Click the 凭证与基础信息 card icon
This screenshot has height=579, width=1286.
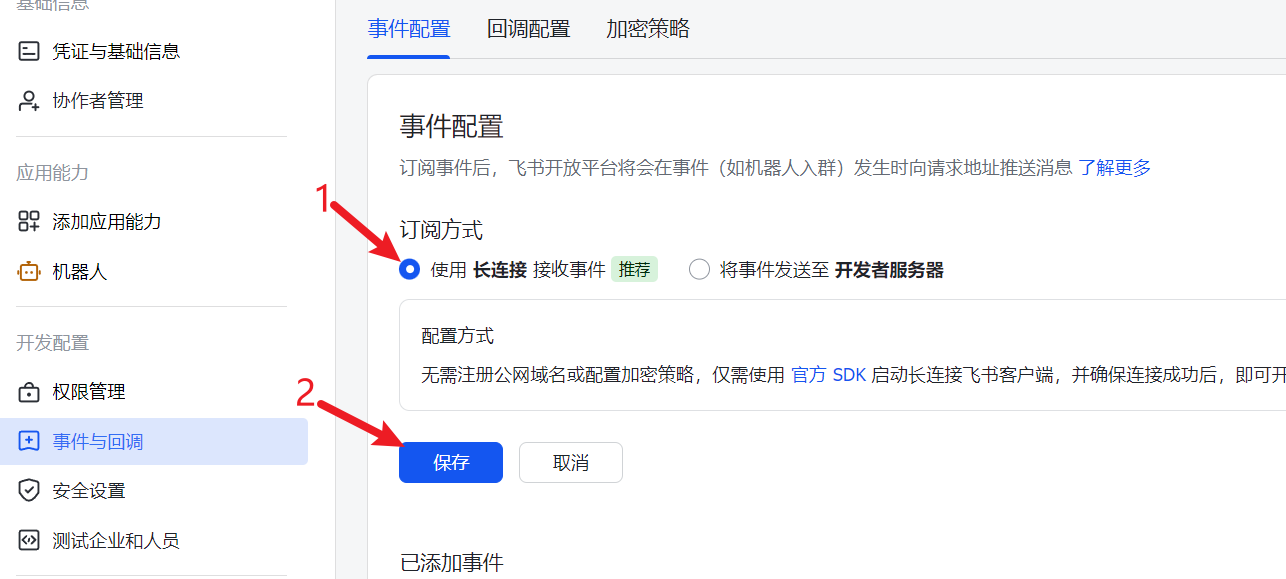tap(29, 51)
